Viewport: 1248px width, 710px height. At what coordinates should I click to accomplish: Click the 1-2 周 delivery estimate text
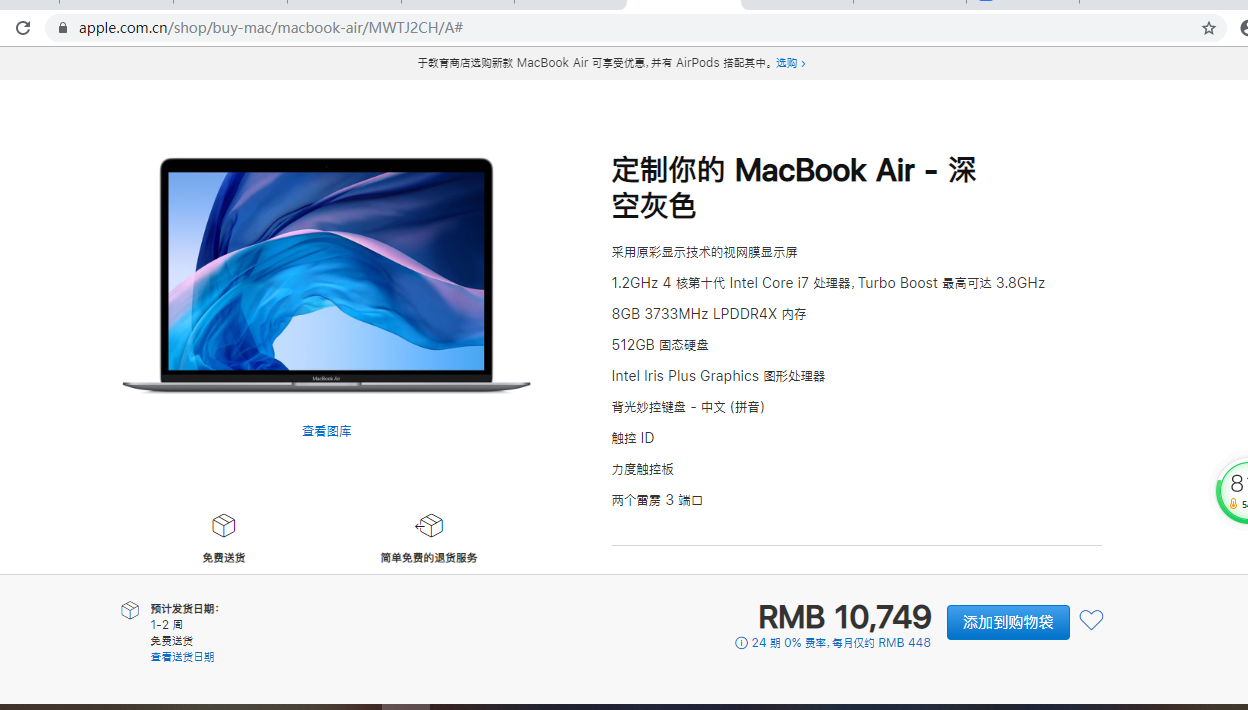point(167,625)
